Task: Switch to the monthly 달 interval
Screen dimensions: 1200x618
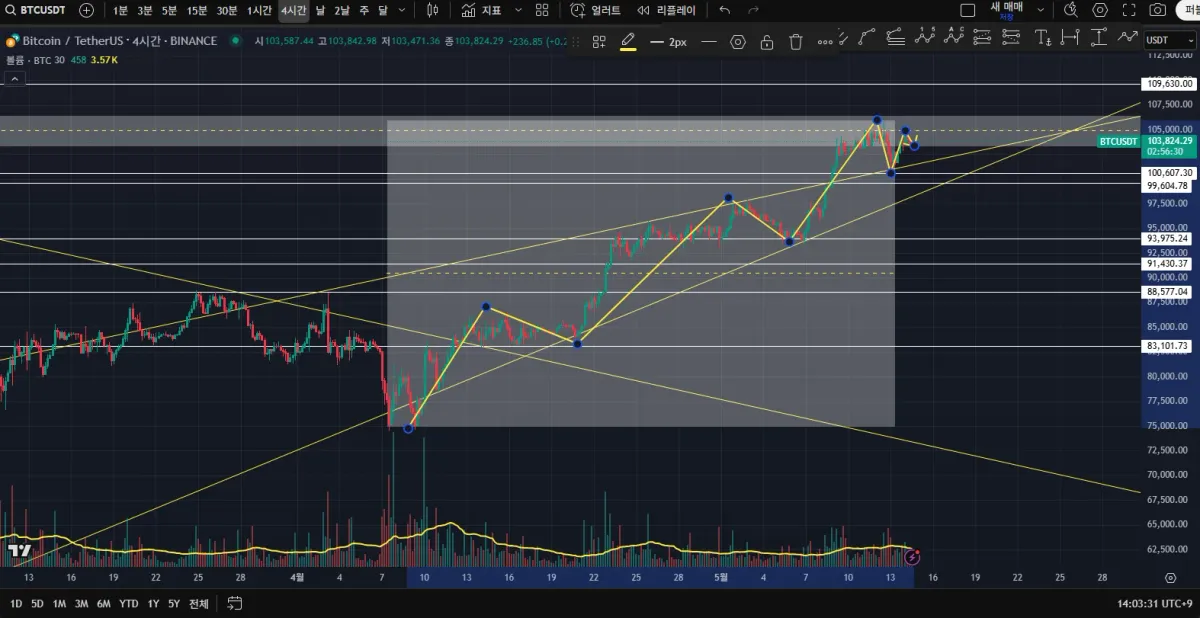Action: point(382,10)
